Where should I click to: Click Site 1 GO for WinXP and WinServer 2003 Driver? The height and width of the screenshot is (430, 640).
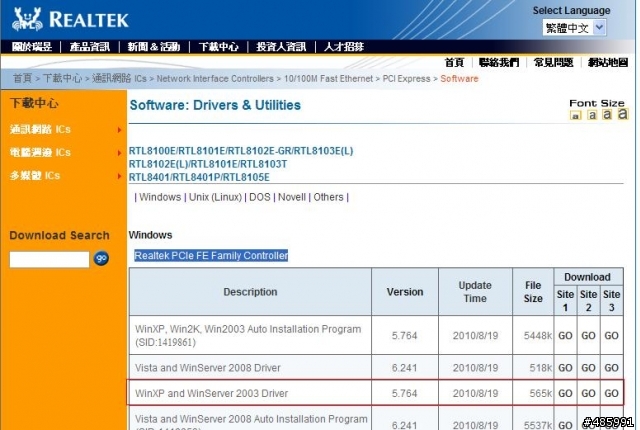point(565,393)
